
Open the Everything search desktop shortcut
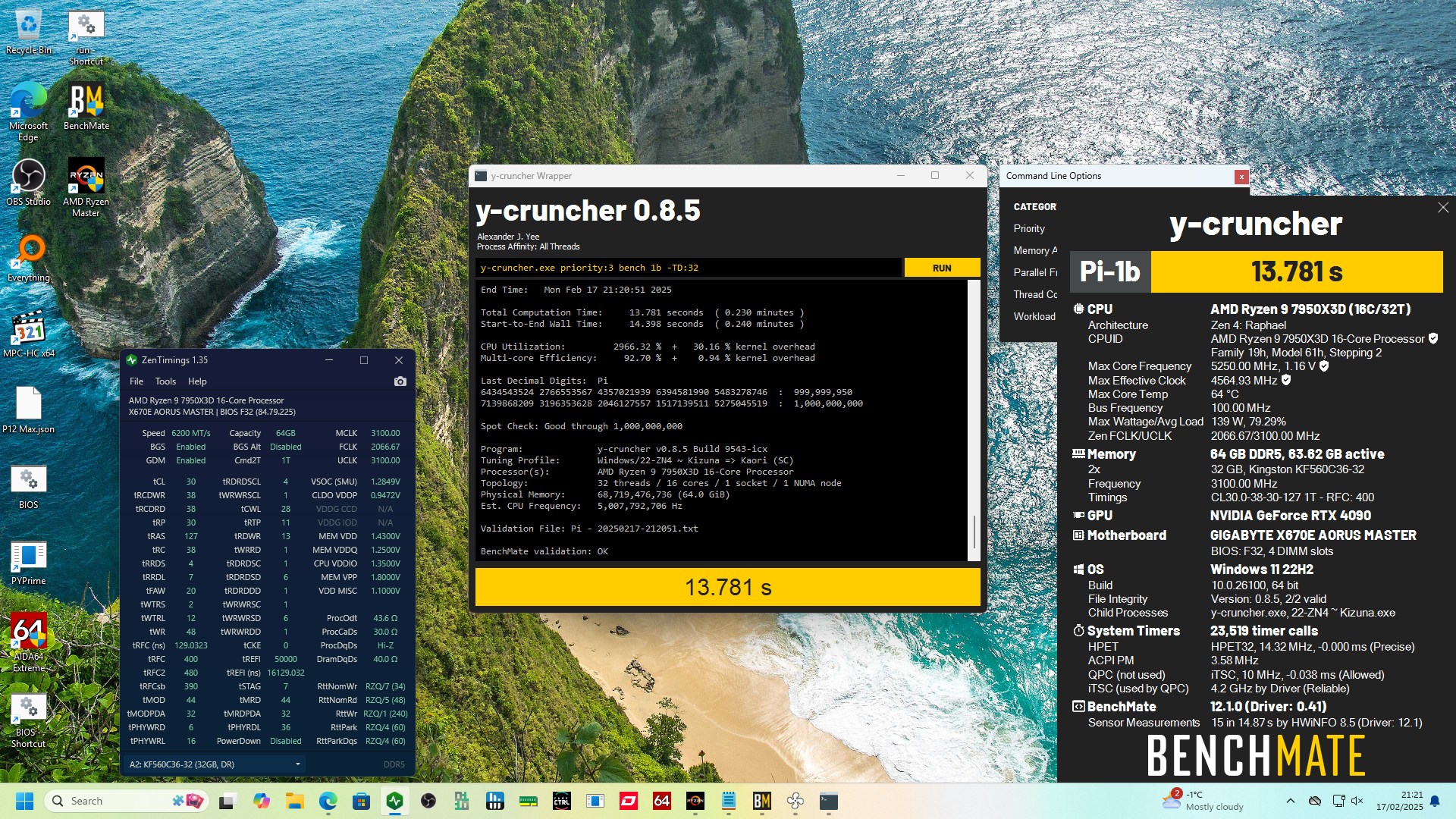pyautogui.click(x=28, y=258)
